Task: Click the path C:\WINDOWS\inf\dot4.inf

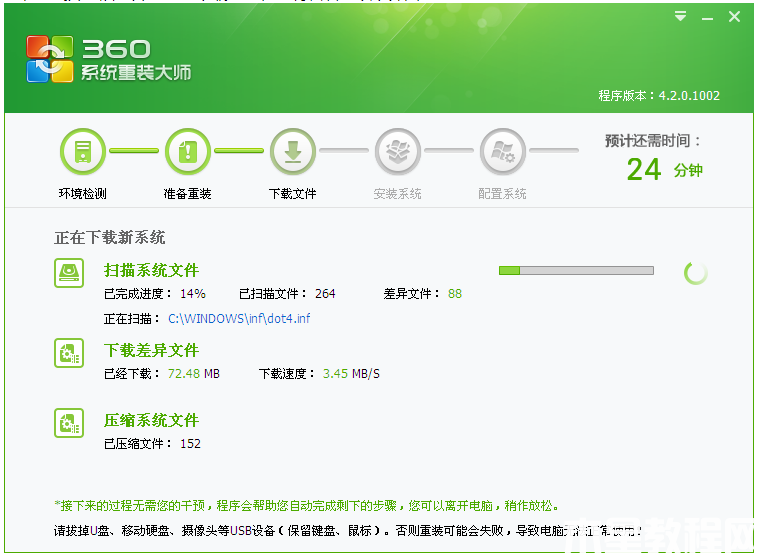Action: click(239, 319)
